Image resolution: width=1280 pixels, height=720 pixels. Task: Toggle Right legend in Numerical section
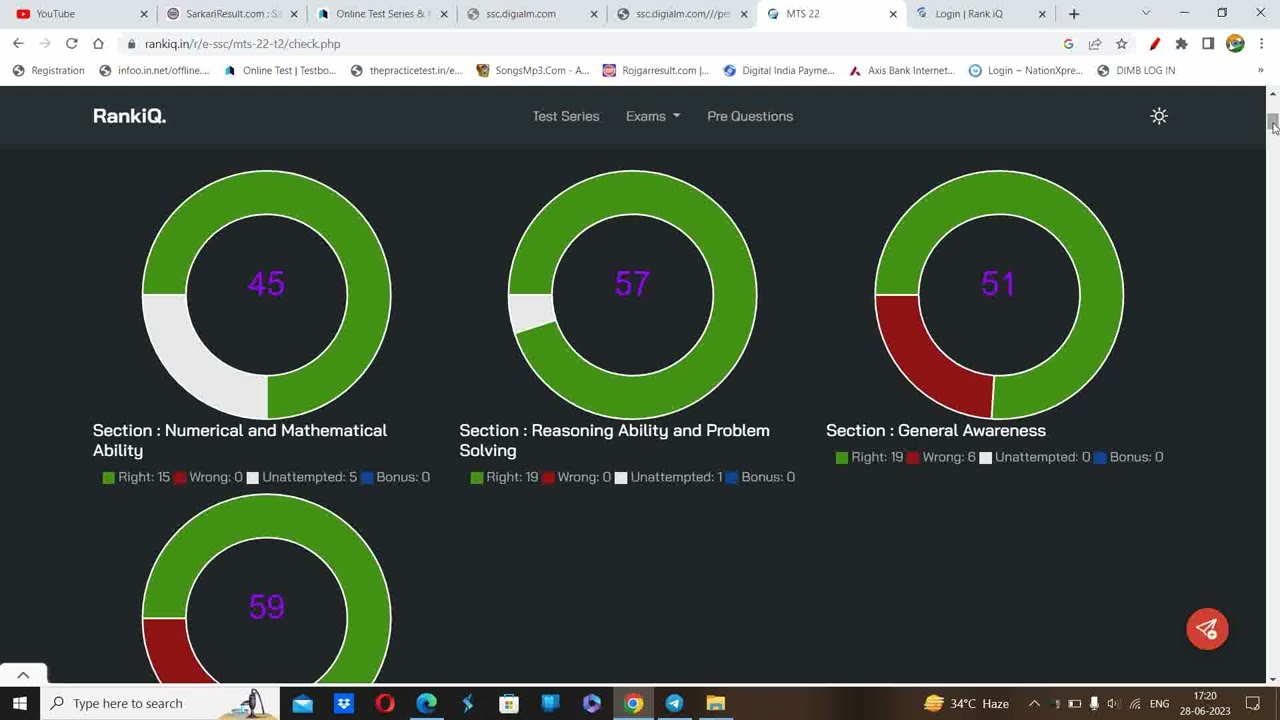[136, 477]
